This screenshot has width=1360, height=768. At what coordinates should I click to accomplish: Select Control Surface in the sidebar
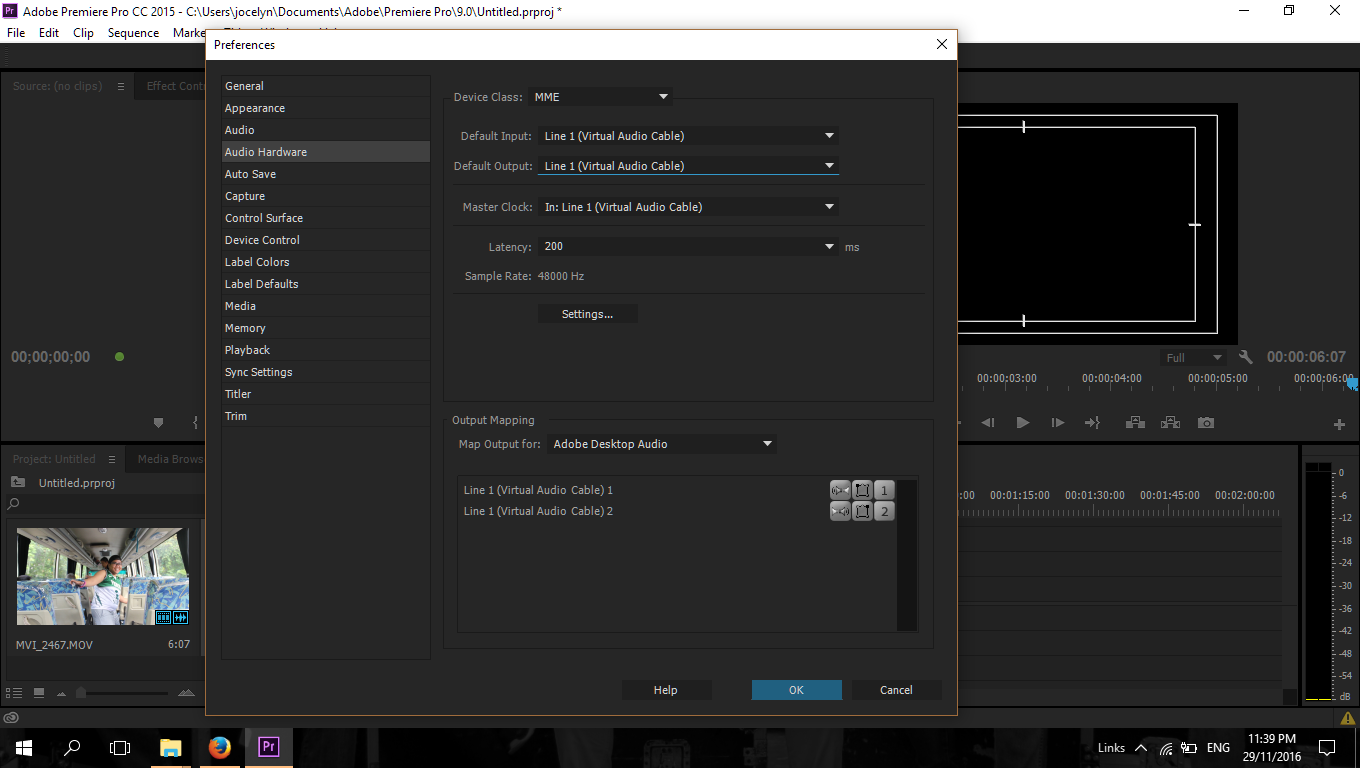point(326,218)
